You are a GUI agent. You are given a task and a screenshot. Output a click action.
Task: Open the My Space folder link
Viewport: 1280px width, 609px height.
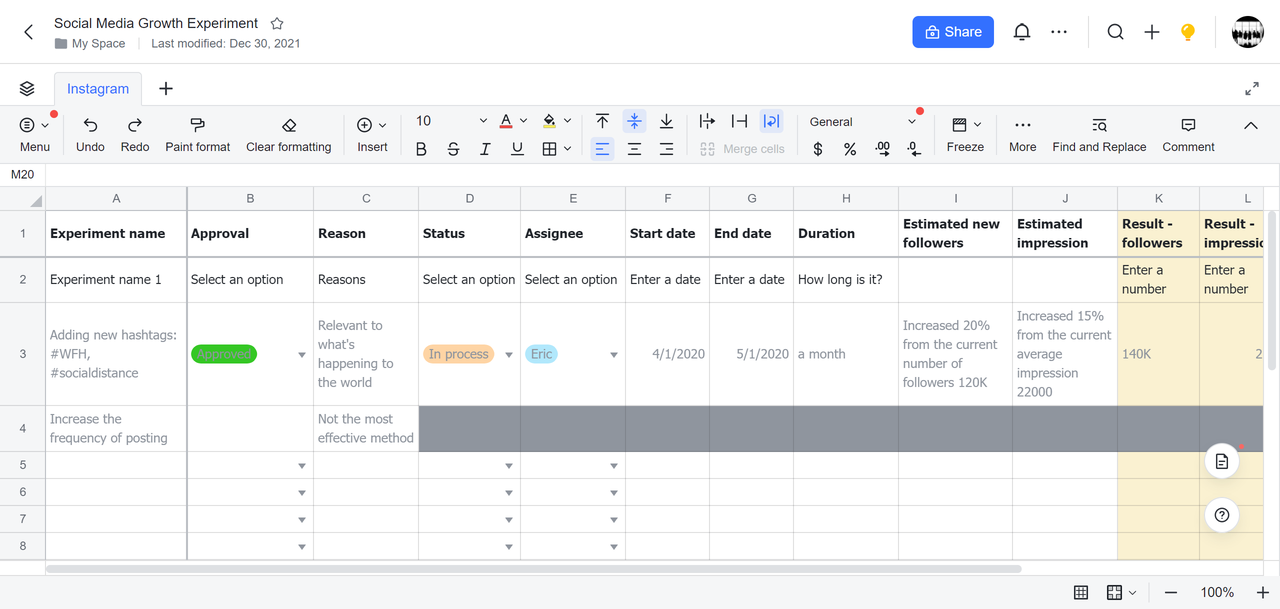[99, 43]
